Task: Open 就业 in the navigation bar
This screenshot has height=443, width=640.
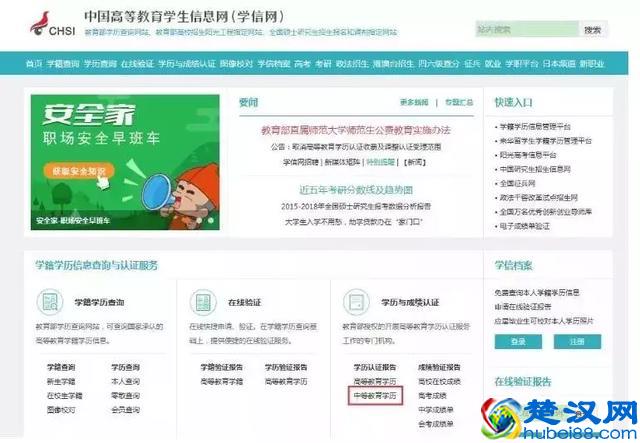Action: click(493, 64)
